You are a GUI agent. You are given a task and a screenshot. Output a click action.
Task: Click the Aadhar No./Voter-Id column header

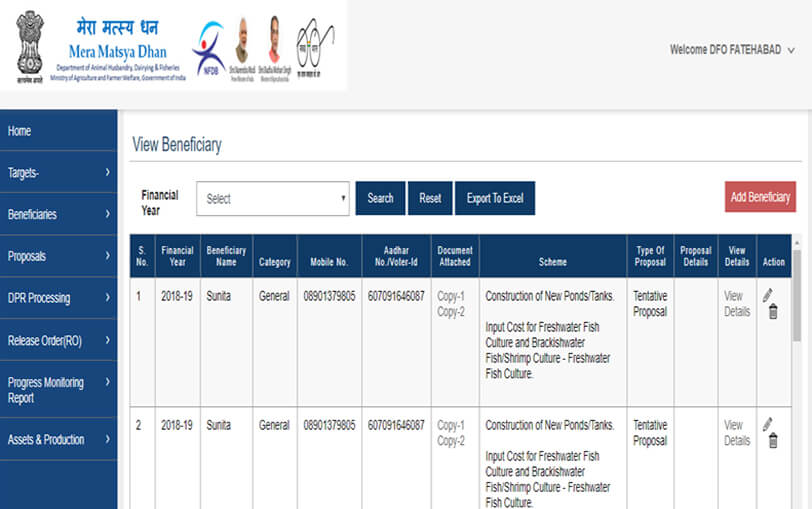(396, 256)
